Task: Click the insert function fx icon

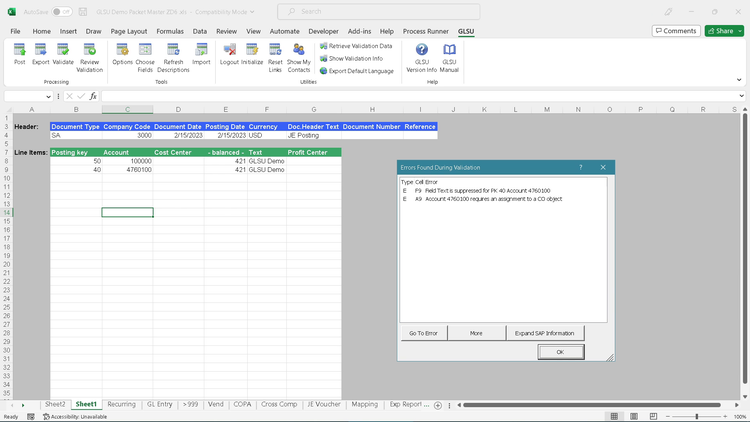Action: [93, 96]
